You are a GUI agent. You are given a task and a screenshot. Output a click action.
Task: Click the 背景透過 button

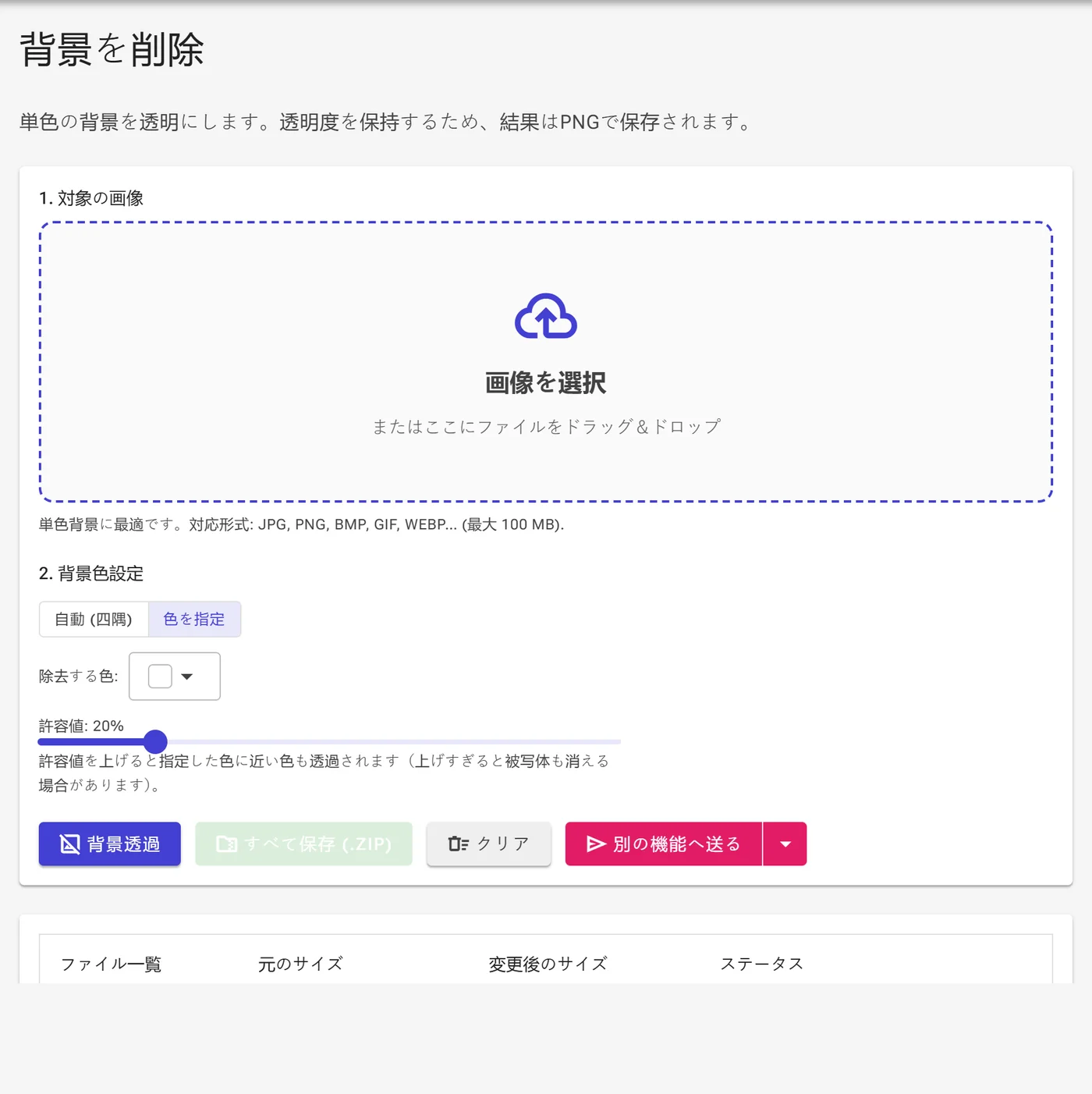pos(110,844)
